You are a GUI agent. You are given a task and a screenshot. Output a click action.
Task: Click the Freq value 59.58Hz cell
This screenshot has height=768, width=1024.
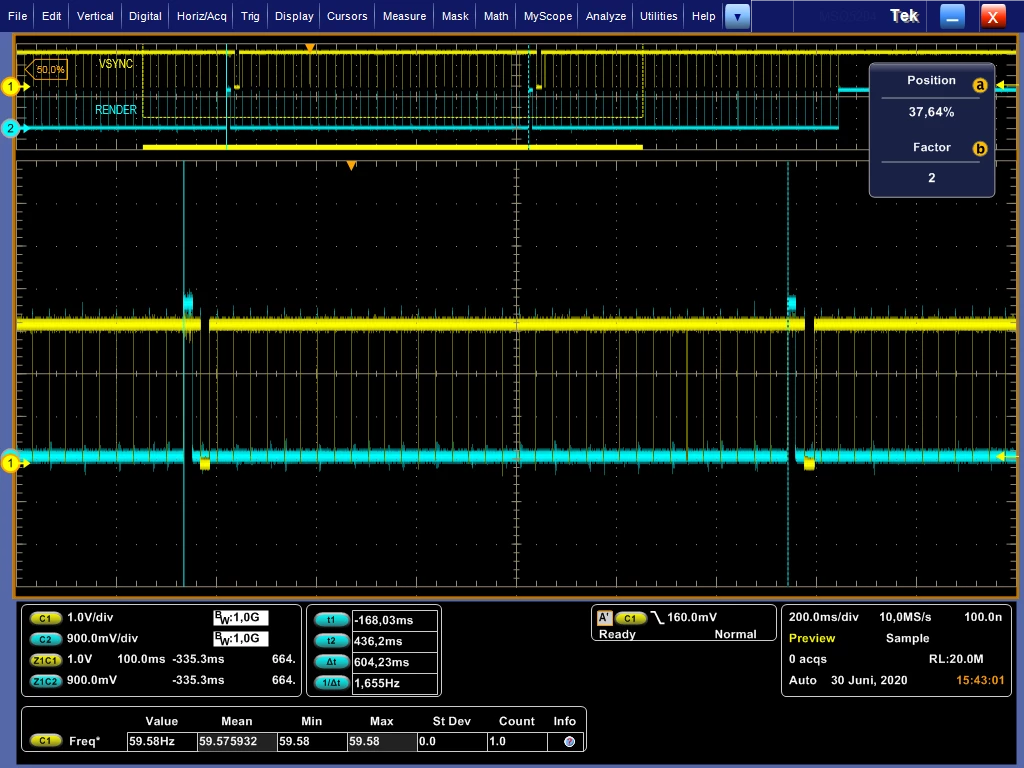pyautogui.click(x=161, y=741)
